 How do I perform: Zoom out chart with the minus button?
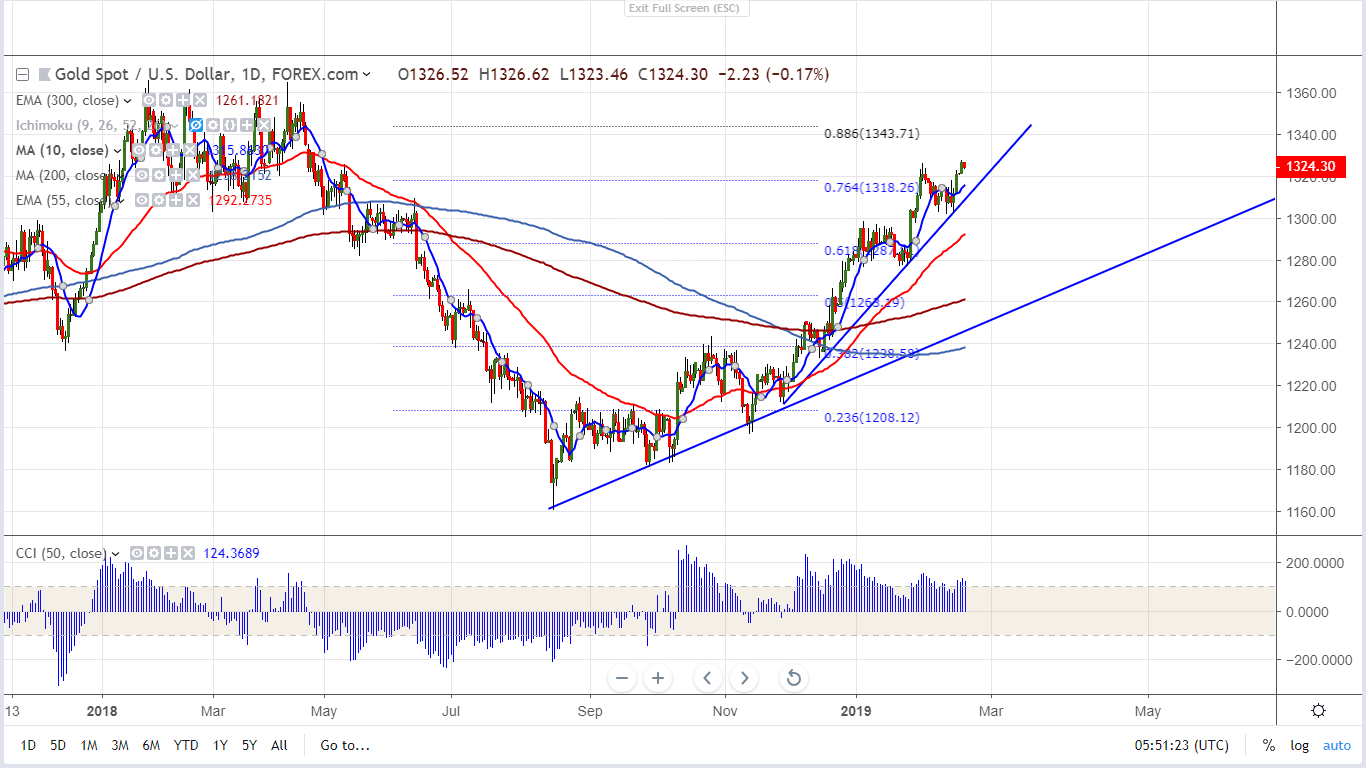click(622, 678)
